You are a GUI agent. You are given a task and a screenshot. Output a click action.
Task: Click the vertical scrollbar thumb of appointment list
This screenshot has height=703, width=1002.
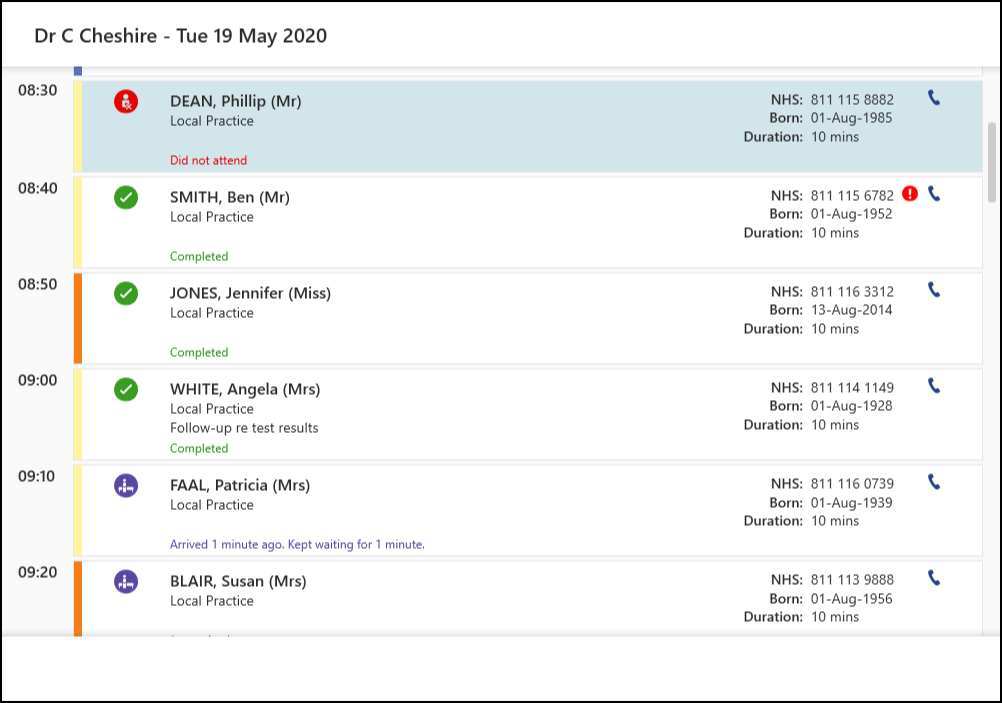(991, 162)
